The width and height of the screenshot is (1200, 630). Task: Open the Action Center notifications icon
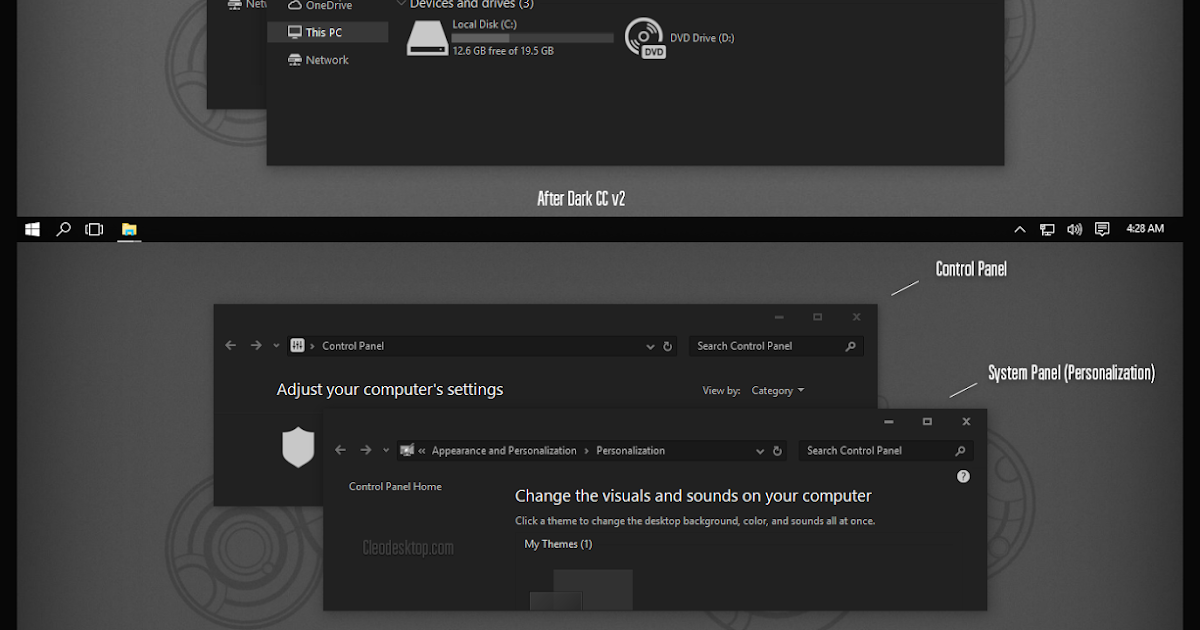pyautogui.click(x=1102, y=229)
